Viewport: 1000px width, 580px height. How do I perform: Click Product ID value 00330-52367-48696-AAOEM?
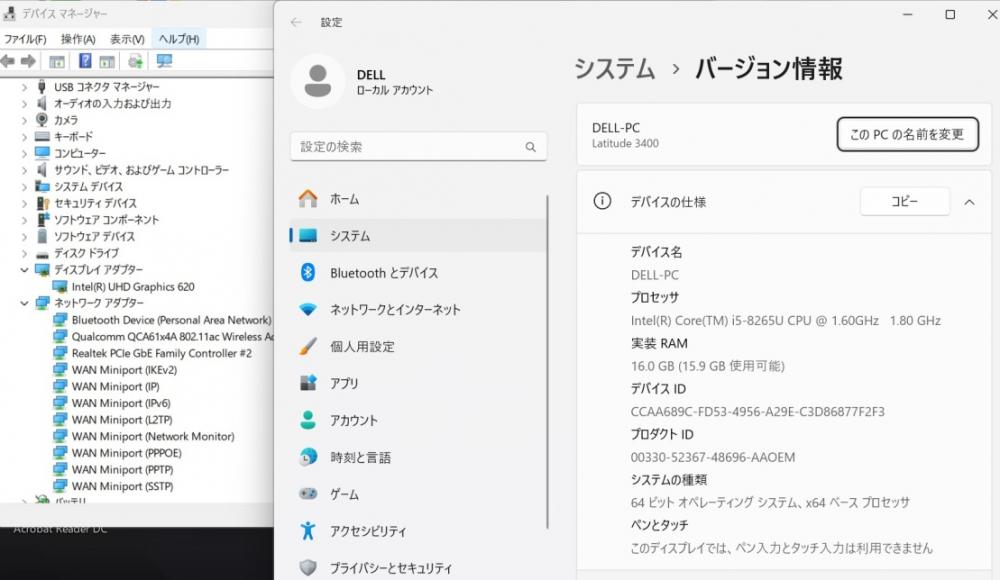pos(713,457)
